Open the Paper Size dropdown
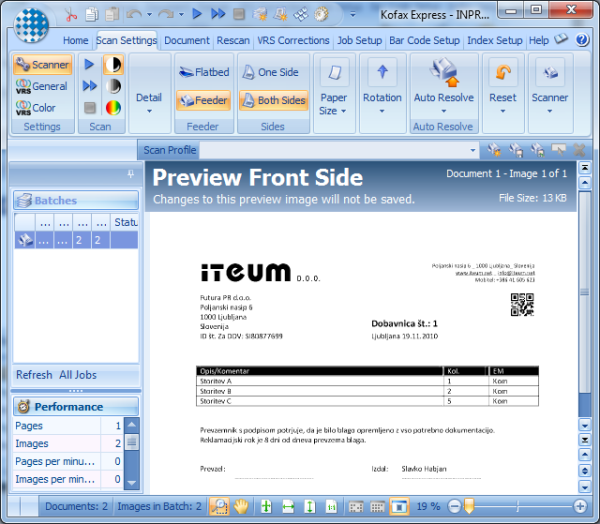600x524 pixels. pyautogui.click(x=334, y=103)
